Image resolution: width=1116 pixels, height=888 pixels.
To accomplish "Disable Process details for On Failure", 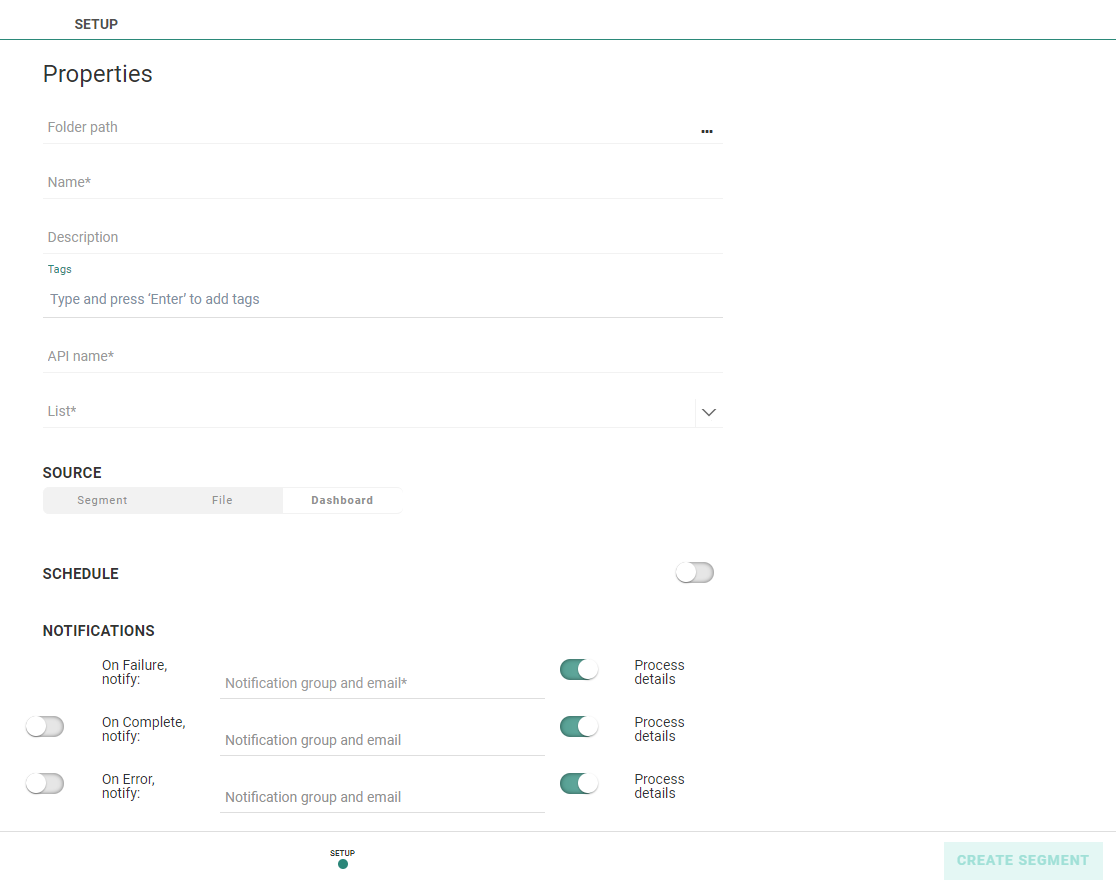I will [579, 670].
